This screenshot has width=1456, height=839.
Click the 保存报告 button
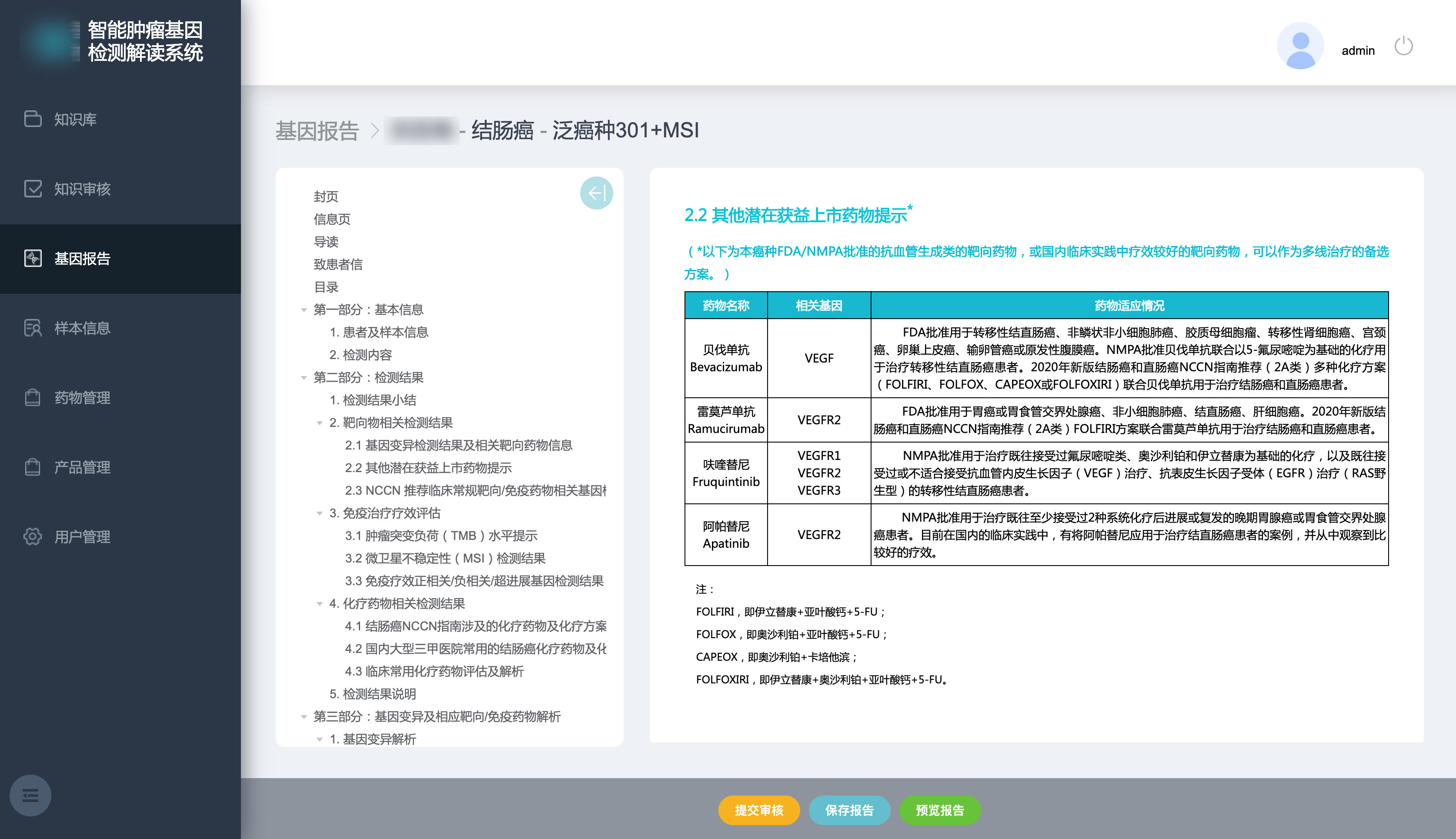(849, 810)
